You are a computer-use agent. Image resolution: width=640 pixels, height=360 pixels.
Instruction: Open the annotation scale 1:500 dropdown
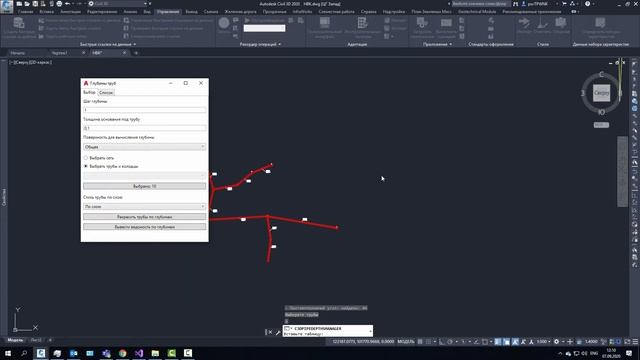(543, 342)
